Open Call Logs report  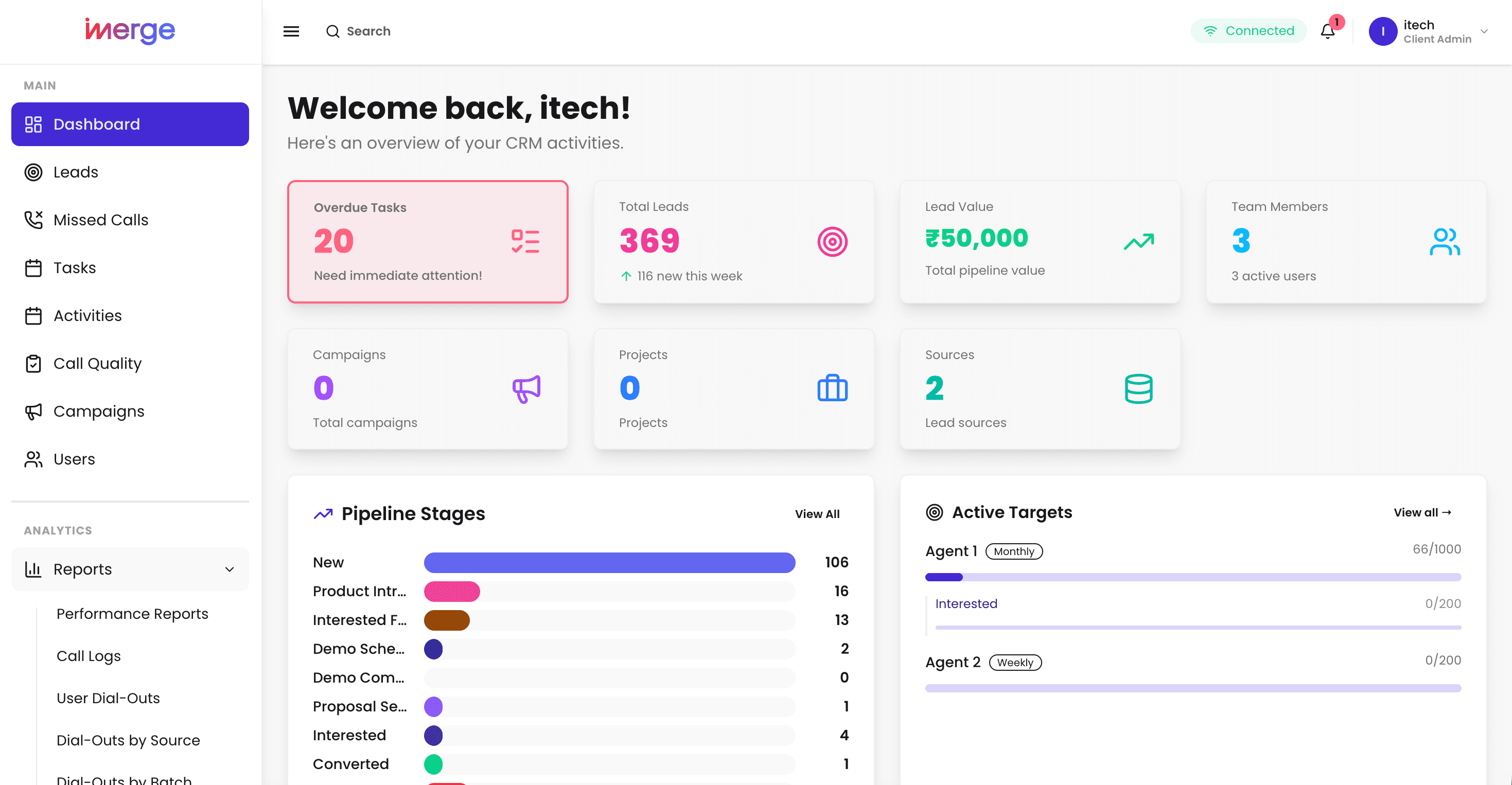tap(89, 656)
